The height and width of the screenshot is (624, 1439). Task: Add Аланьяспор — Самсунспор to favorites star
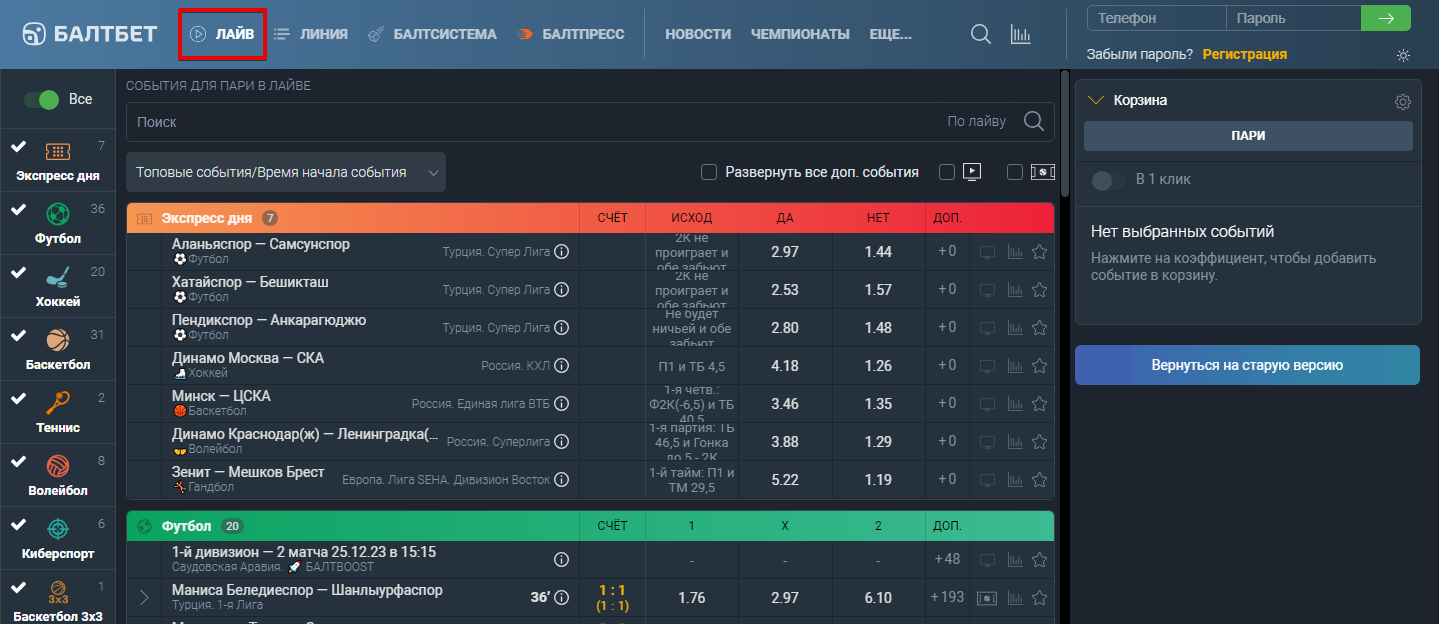pyautogui.click(x=1039, y=252)
